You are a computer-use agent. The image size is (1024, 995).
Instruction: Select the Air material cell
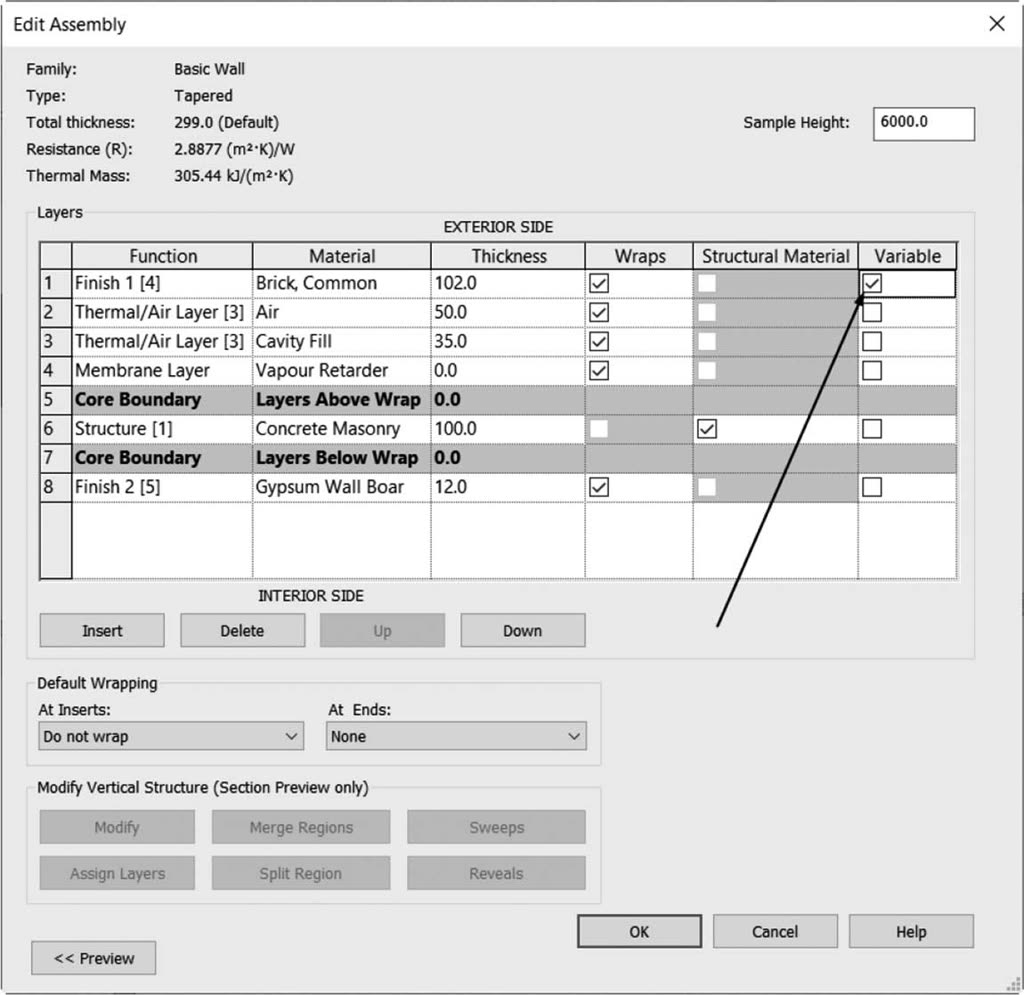[342, 312]
